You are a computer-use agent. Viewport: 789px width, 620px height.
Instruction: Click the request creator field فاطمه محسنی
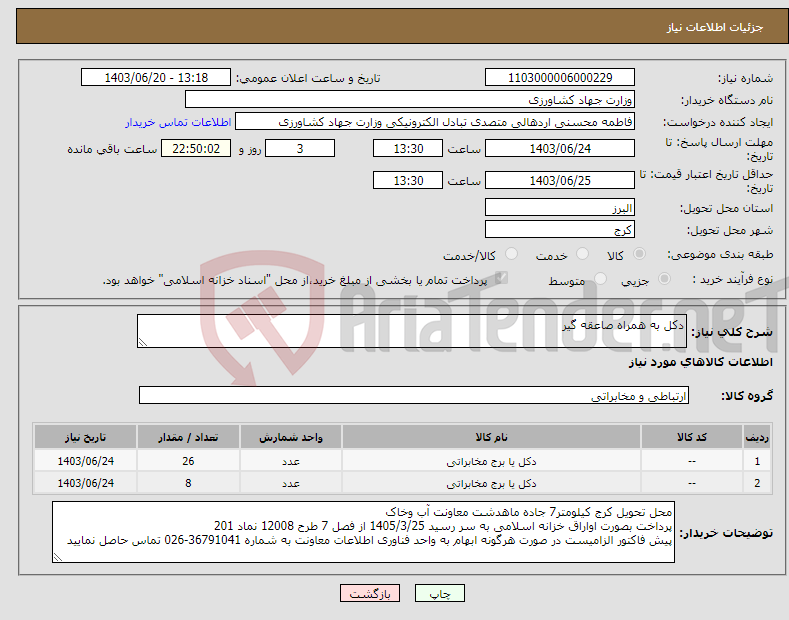tap(435, 121)
